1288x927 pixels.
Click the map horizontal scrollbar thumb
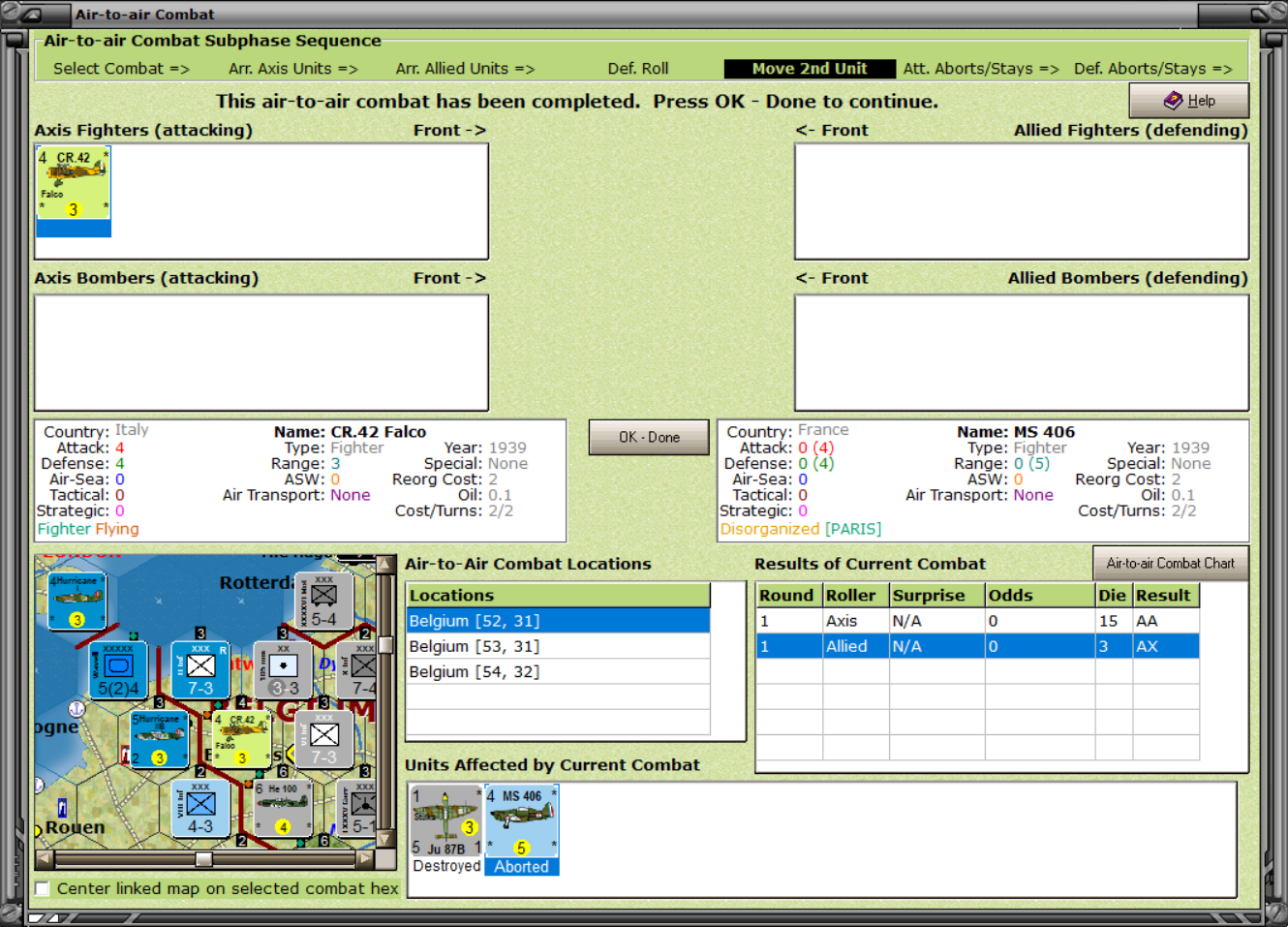coord(203,858)
